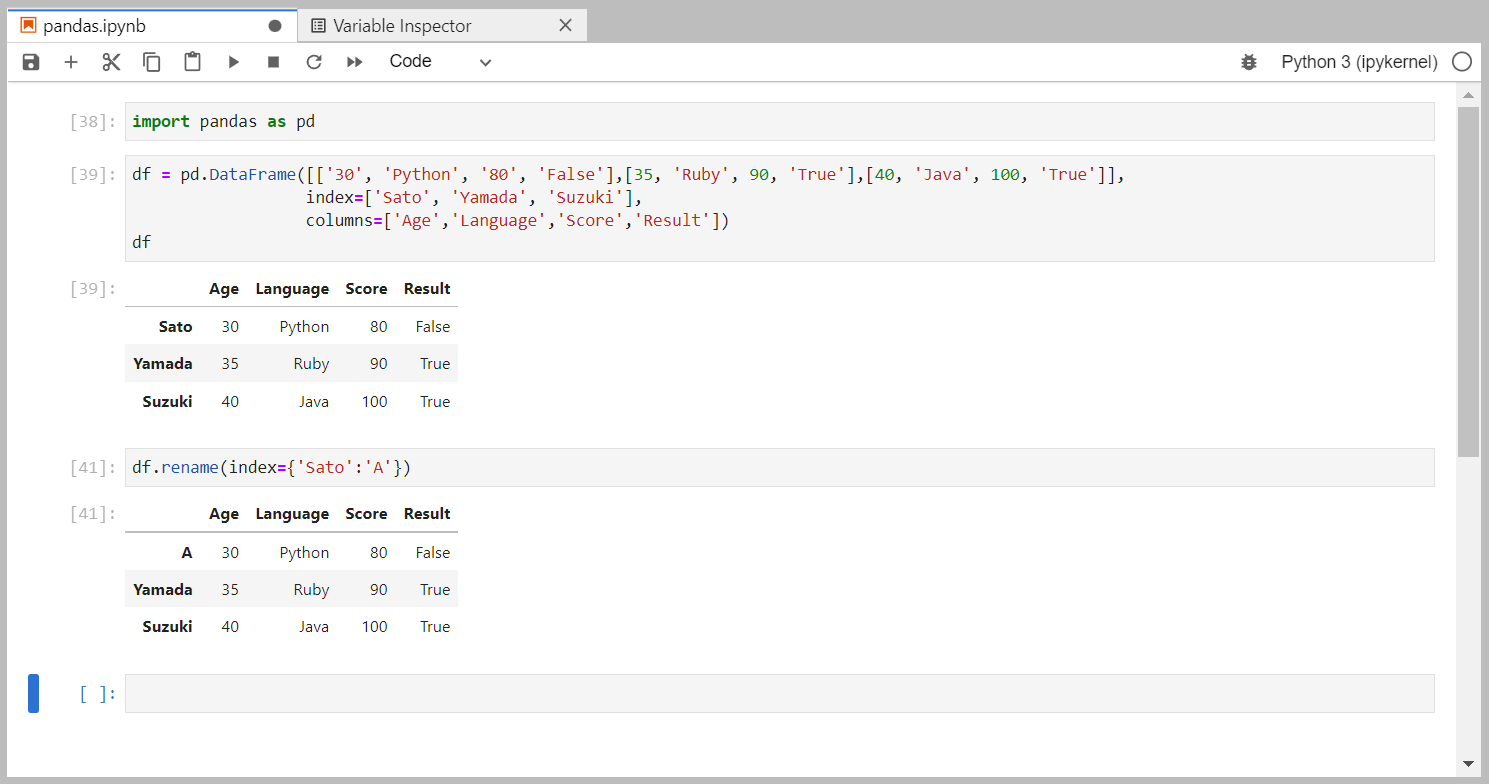Restart the kernel
This screenshot has width=1489, height=784.
click(x=313, y=61)
